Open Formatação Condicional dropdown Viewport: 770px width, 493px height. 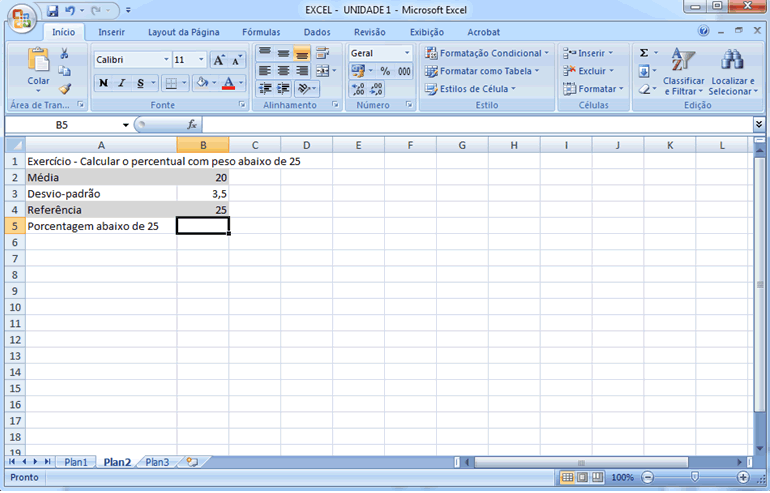[x=487, y=53]
